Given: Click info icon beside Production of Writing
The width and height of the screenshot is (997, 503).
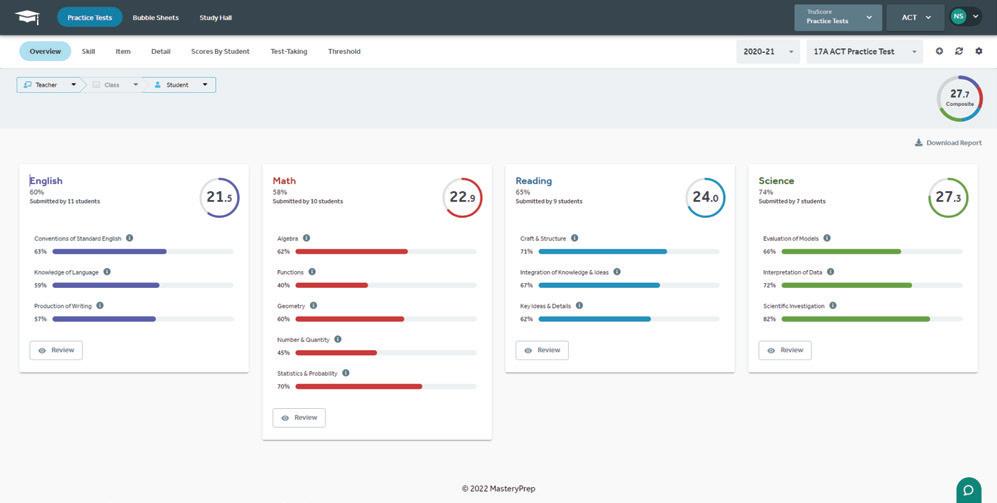Looking at the screenshot, I should [x=100, y=305].
